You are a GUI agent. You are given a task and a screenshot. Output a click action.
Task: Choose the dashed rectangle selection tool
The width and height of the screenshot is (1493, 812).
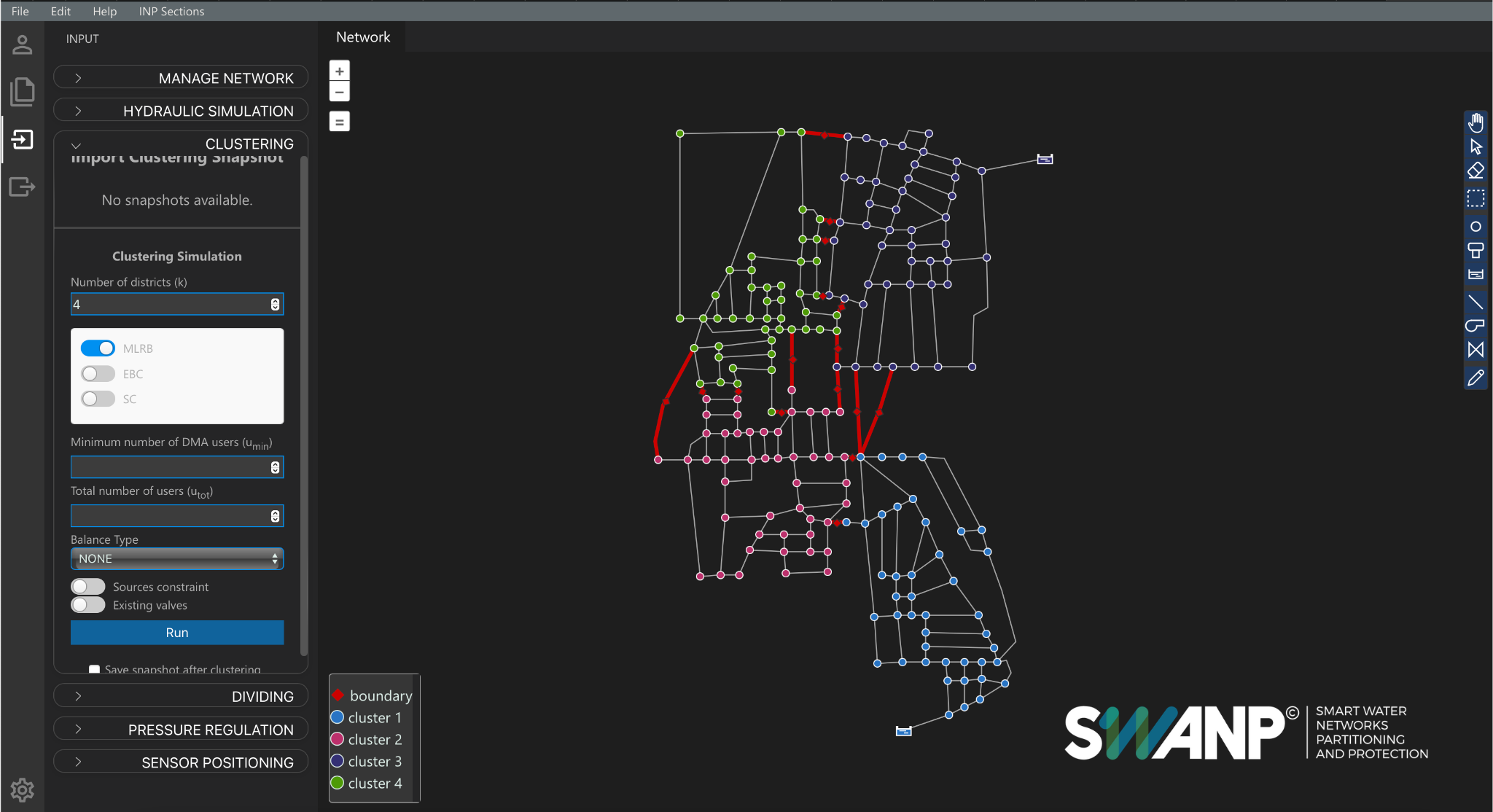click(1476, 198)
